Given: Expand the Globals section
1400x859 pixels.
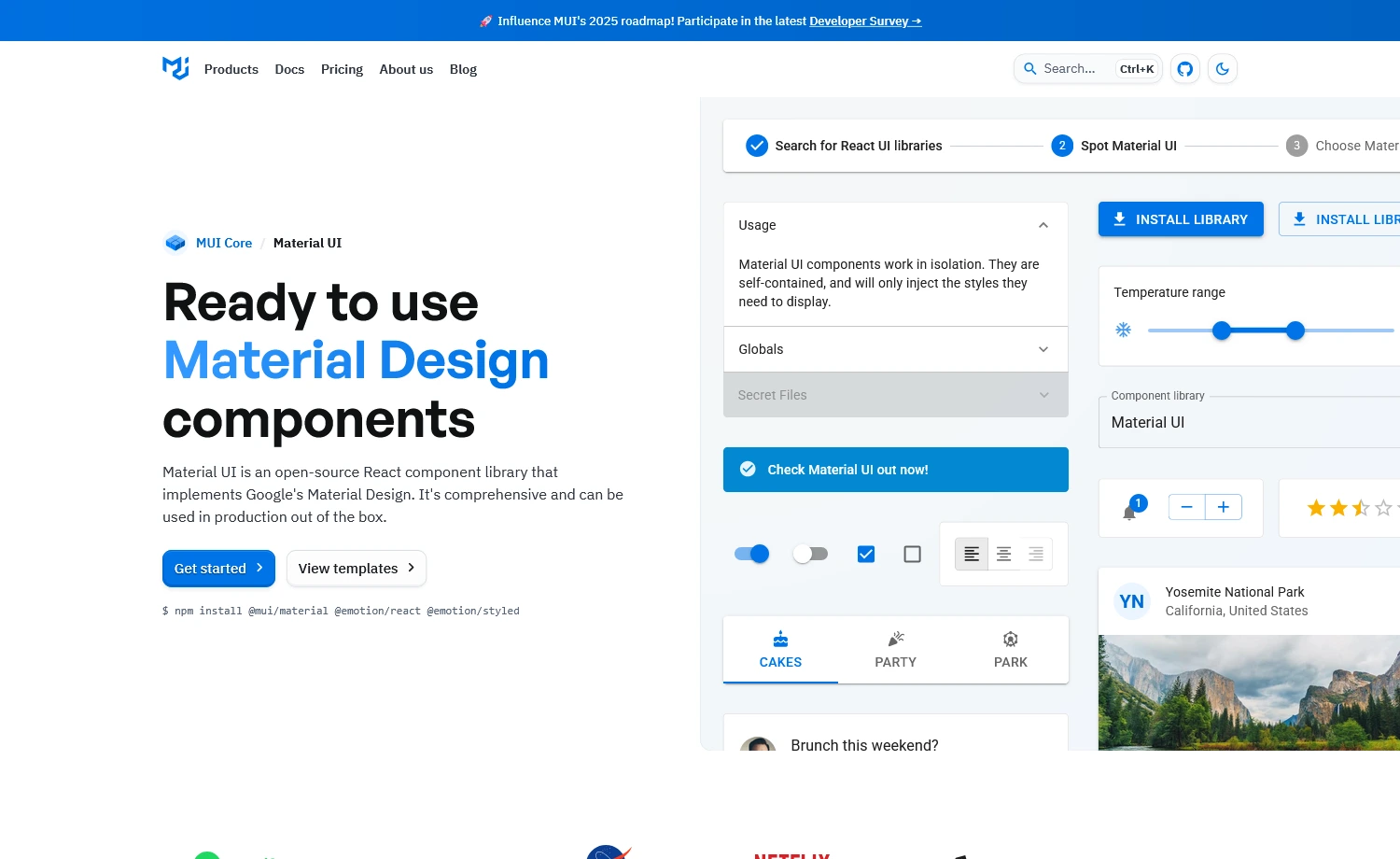Looking at the screenshot, I should tap(1043, 349).
